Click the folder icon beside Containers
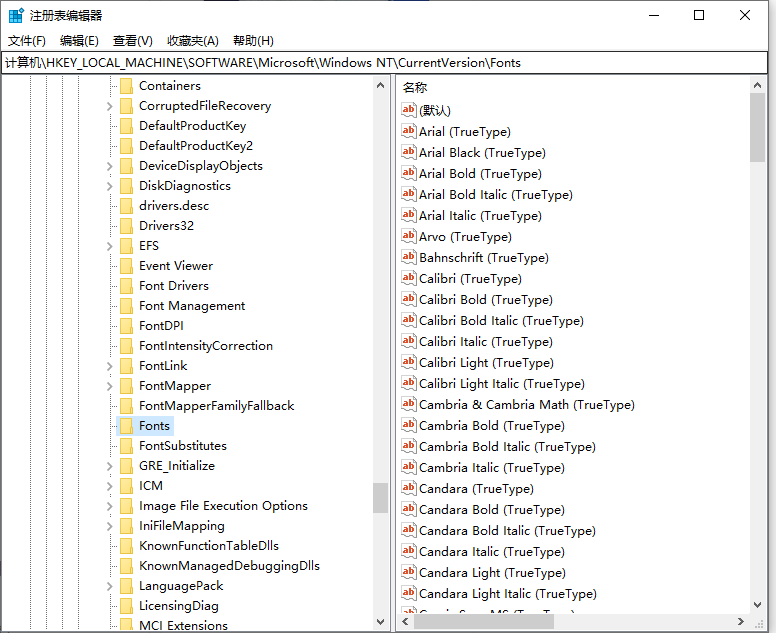The height and width of the screenshot is (633, 776). point(127,86)
